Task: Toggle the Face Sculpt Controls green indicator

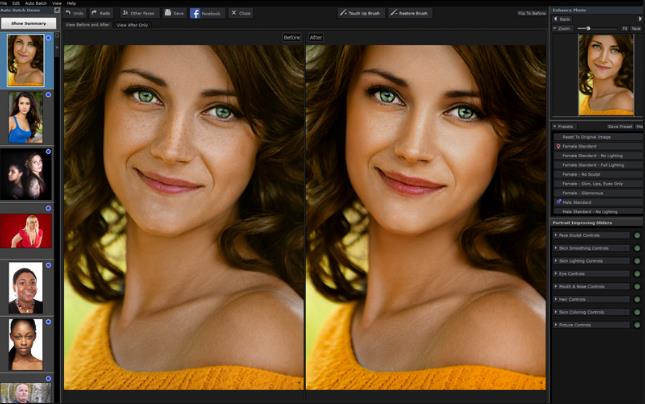Action: pyautogui.click(x=637, y=235)
